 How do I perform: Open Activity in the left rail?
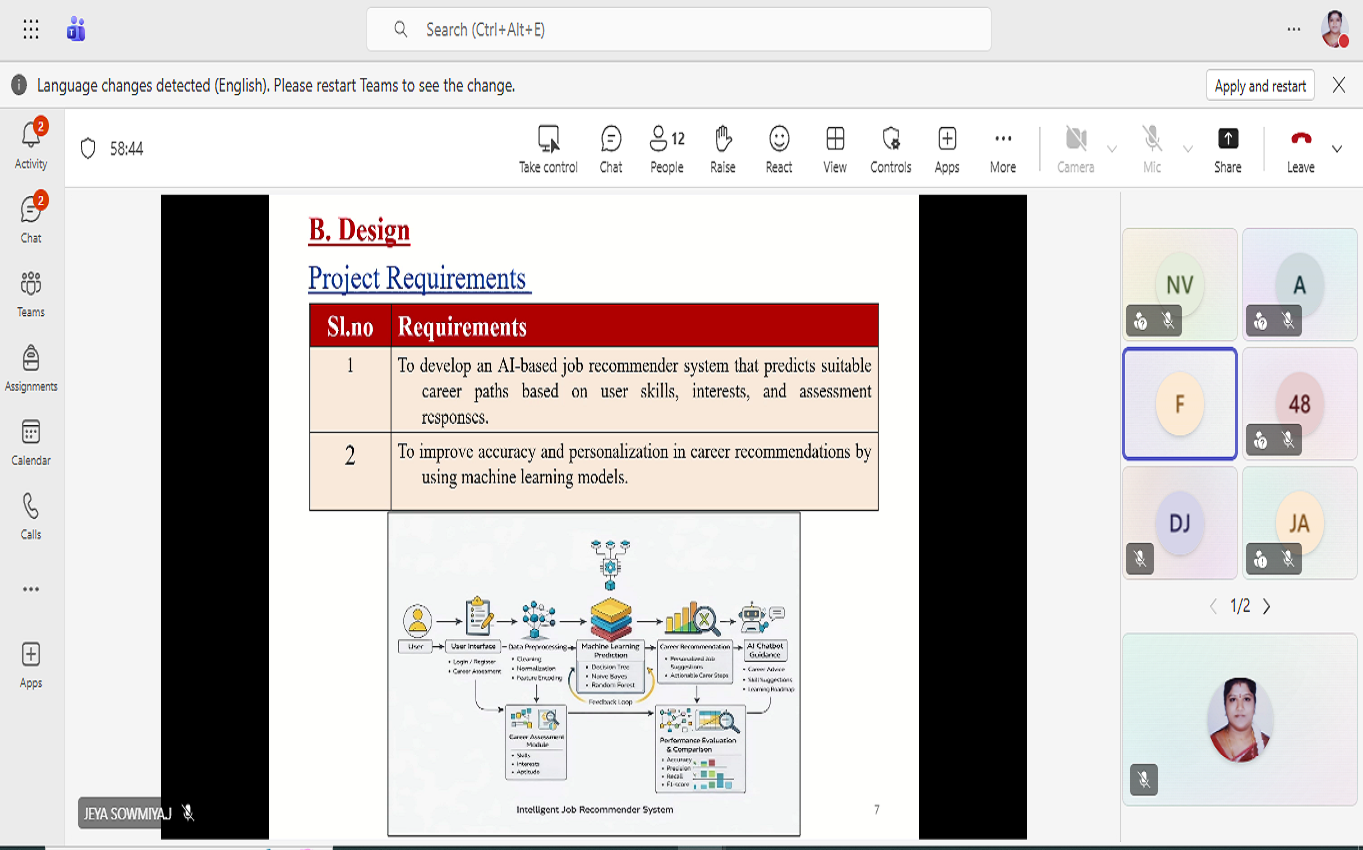click(x=31, y=145)
